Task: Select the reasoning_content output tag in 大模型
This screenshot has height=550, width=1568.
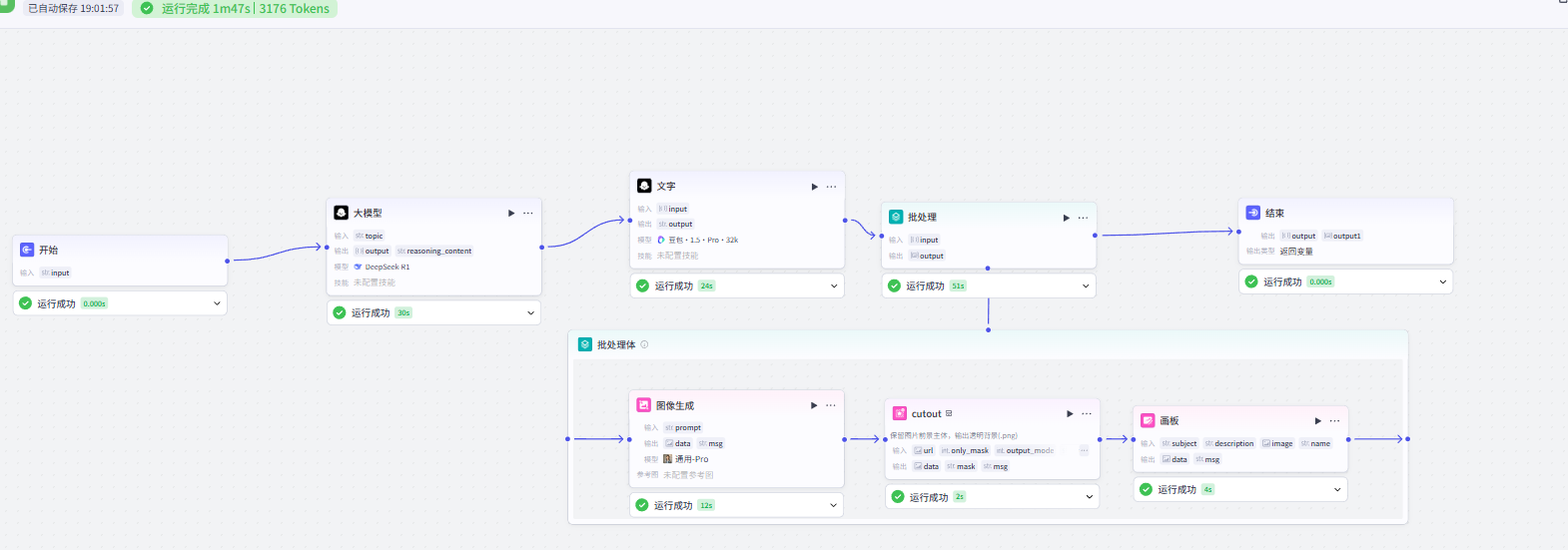Action: 434,252
